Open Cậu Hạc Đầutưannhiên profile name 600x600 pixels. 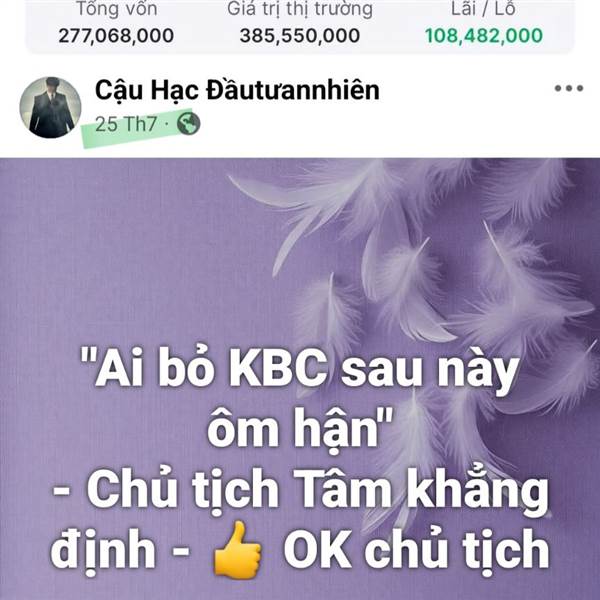pyautogui.click(x=237, y=90)
